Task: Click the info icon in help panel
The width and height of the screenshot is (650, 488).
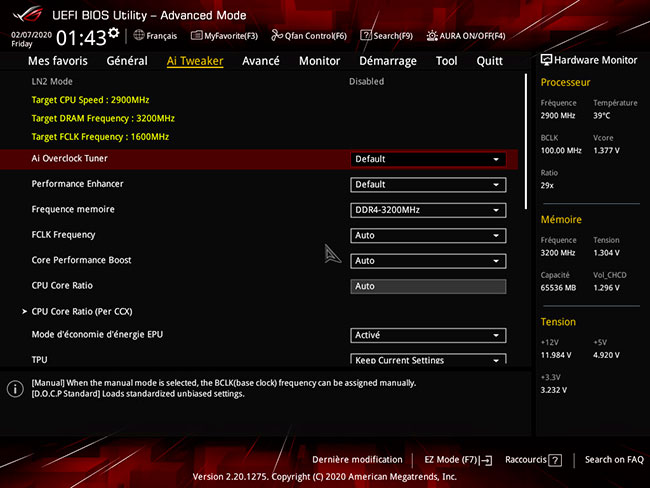Action: pos(15,388)
